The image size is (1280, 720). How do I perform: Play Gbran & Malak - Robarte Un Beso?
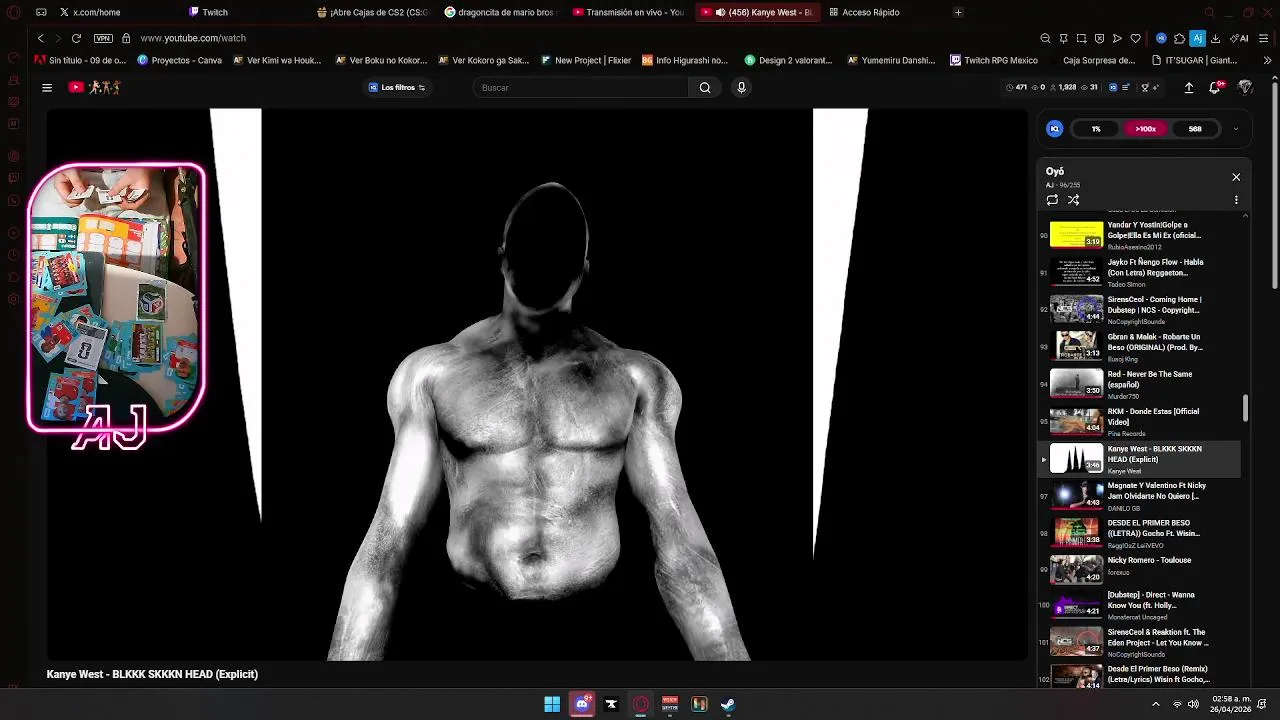coord(1139,347)
